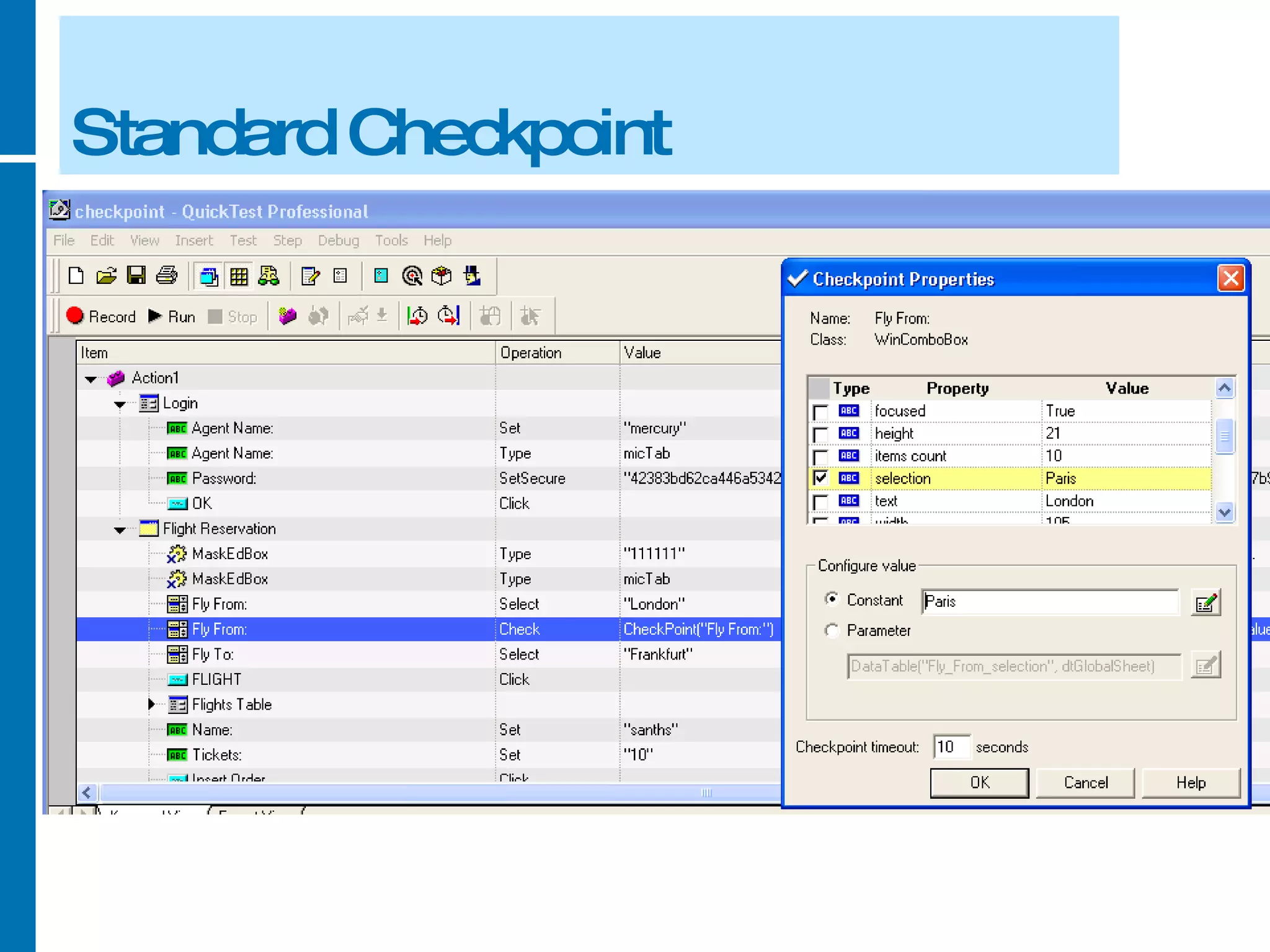Expand the Flights Table node
Viewport: 1270px width, 952px height.
(x=151, y=705)
